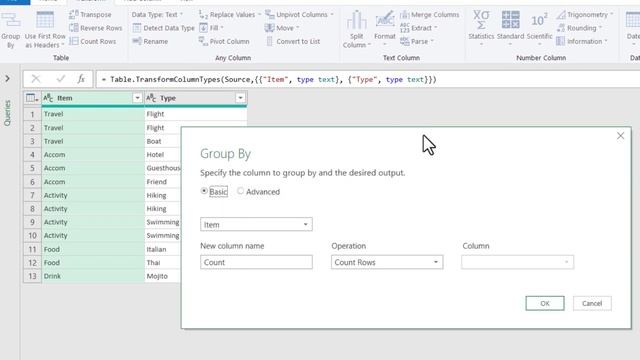Open the Data Type: Text dropdown

coord(157,15)
